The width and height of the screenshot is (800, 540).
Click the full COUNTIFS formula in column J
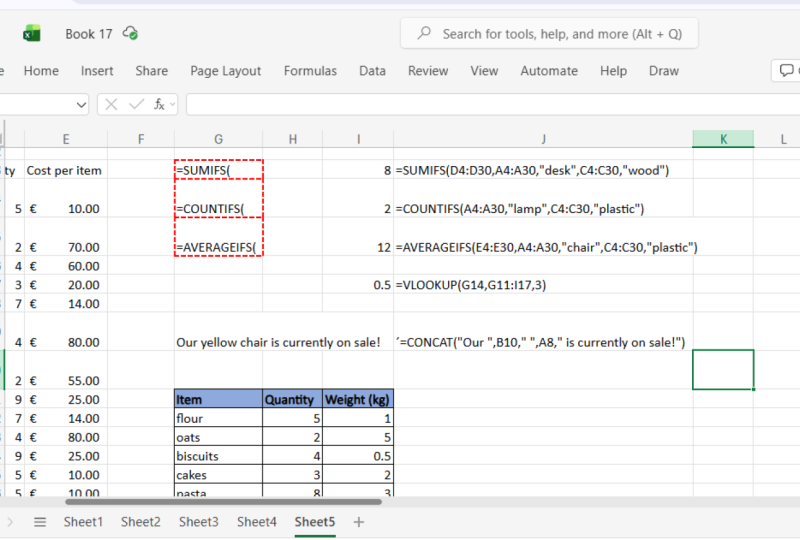(520, 209)
